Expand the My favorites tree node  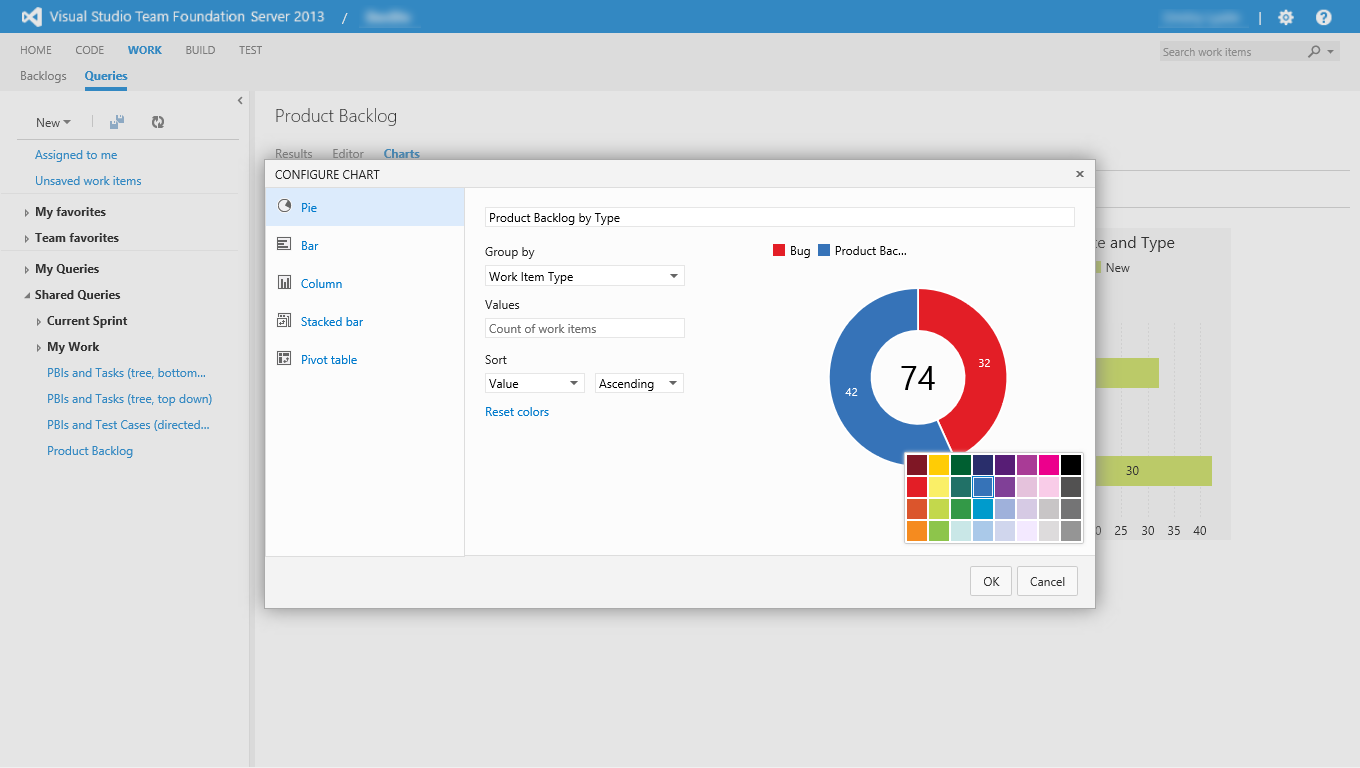tap(27, 212)
